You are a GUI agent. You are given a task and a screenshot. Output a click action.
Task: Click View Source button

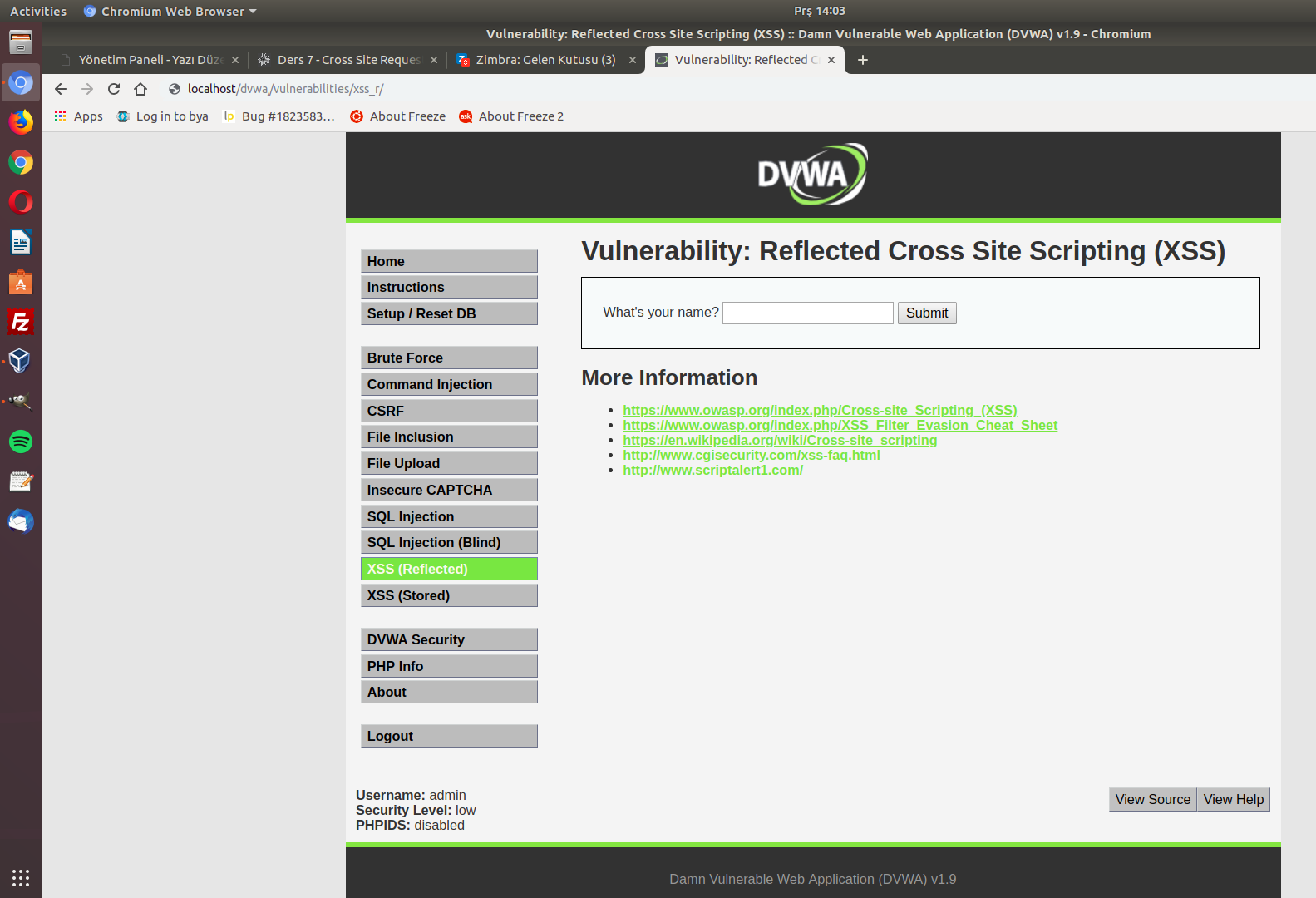point(1153,799)
